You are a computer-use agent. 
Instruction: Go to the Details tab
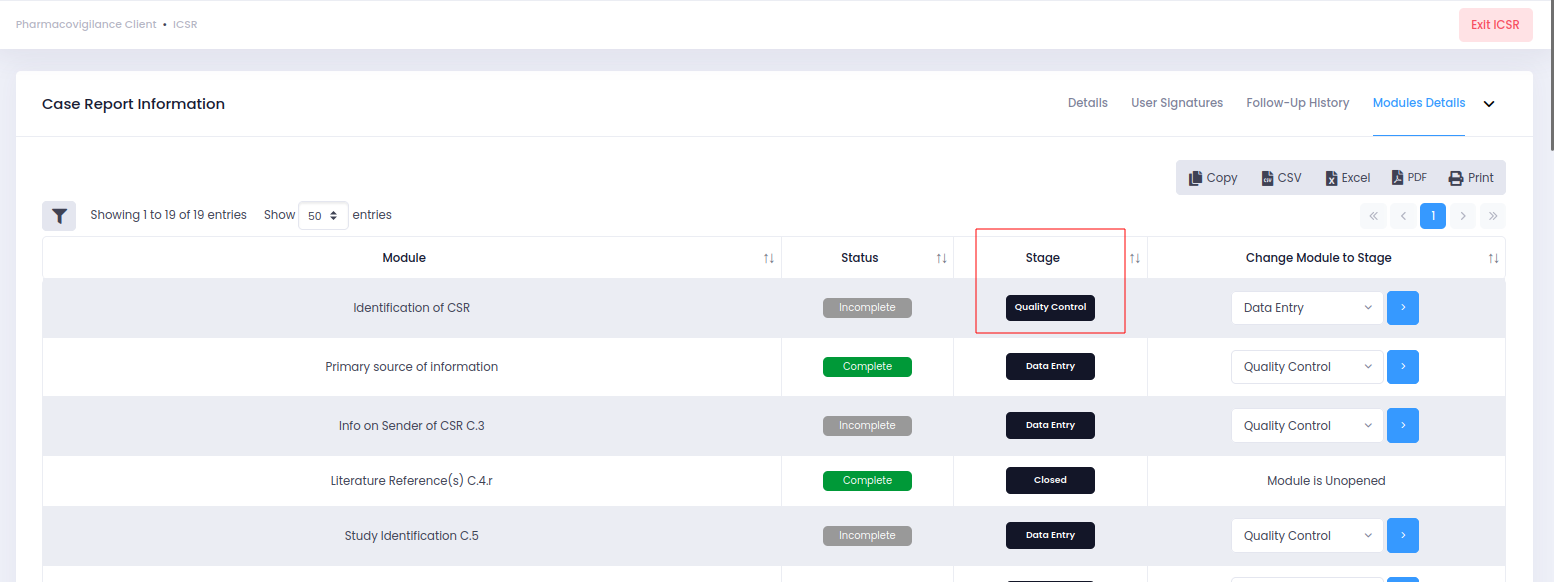coord(1088,103)
